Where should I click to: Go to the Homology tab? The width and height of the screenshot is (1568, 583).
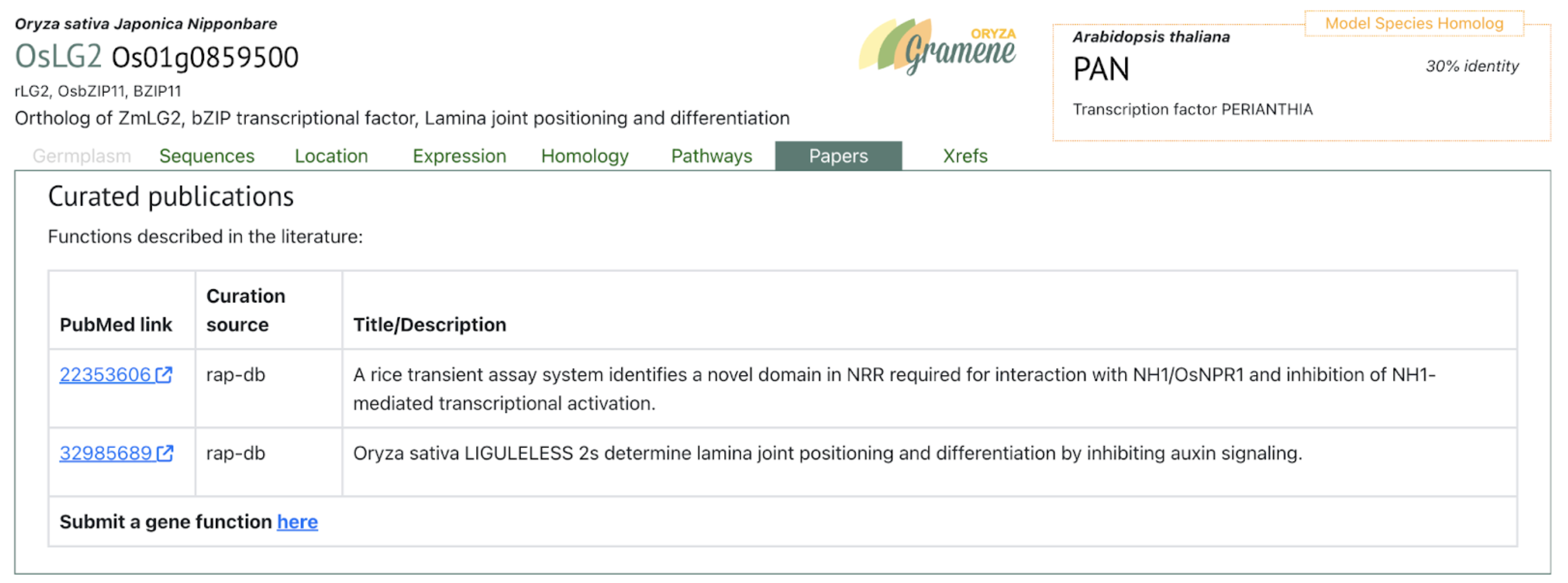(585, 156)
